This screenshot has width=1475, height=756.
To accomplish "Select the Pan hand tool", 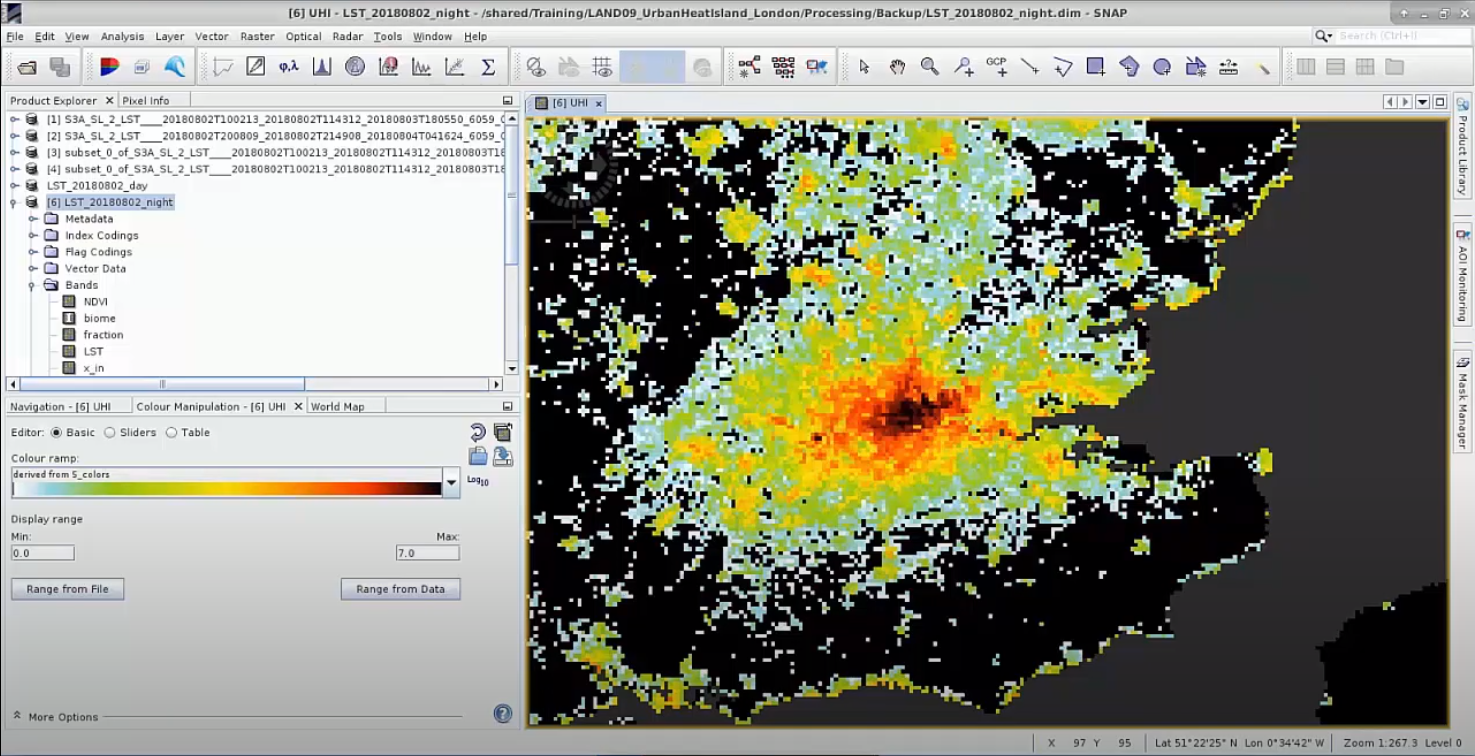I will click(x=897, y=67).
